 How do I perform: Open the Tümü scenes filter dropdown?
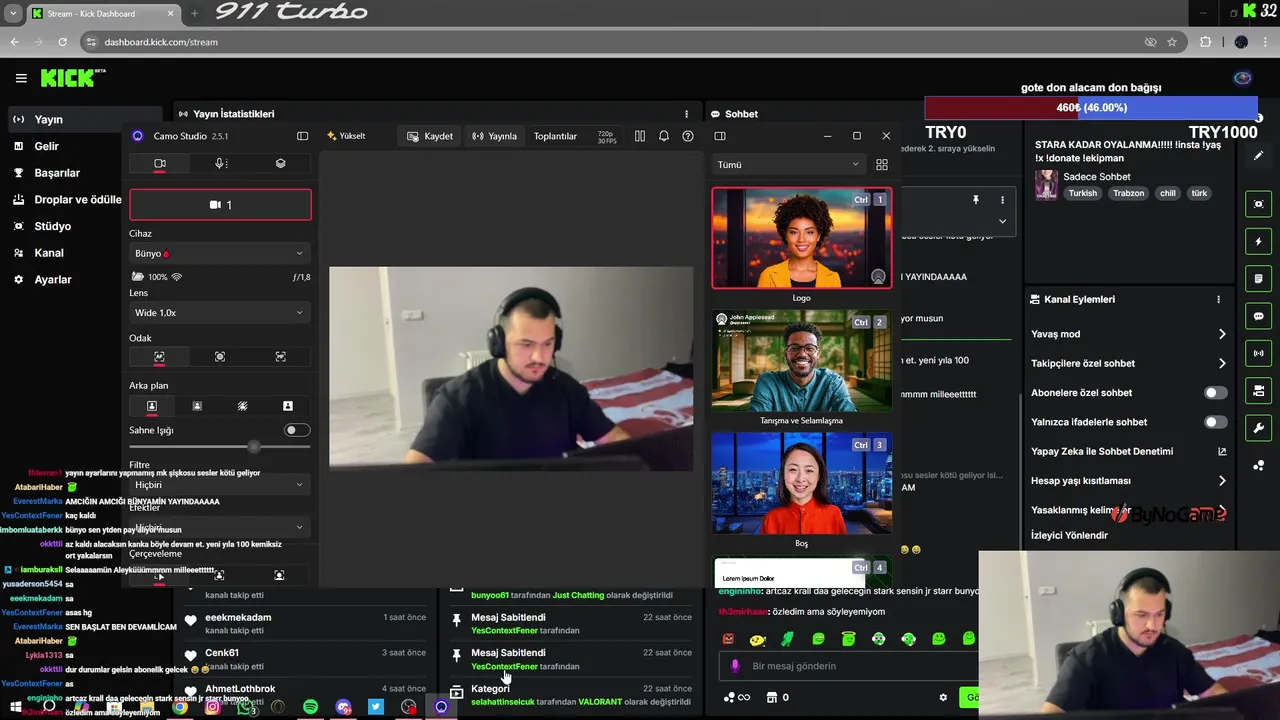[x=788, y=165]
